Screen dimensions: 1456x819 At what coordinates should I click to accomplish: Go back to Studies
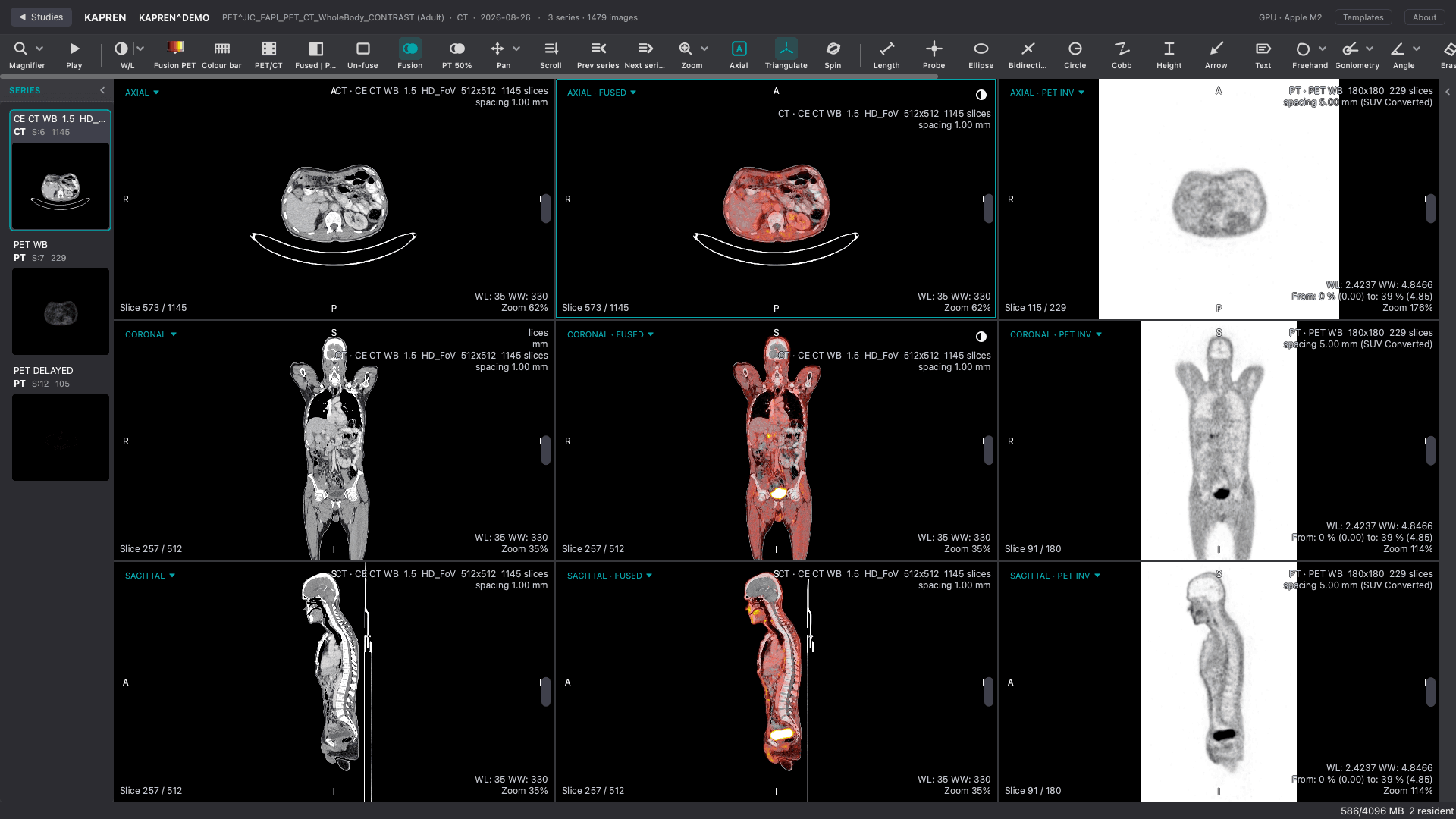pyautogui.click(x=41, y=17)
